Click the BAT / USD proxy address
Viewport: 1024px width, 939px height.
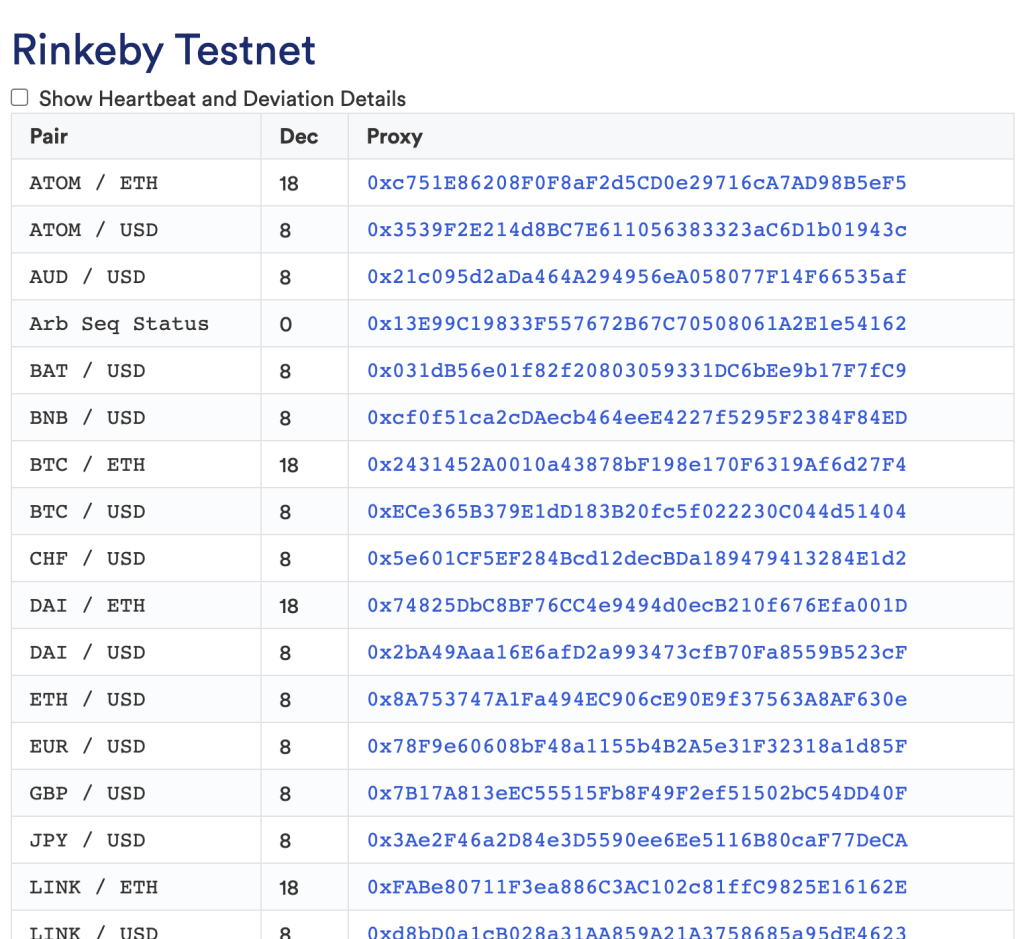pos(636,371)
